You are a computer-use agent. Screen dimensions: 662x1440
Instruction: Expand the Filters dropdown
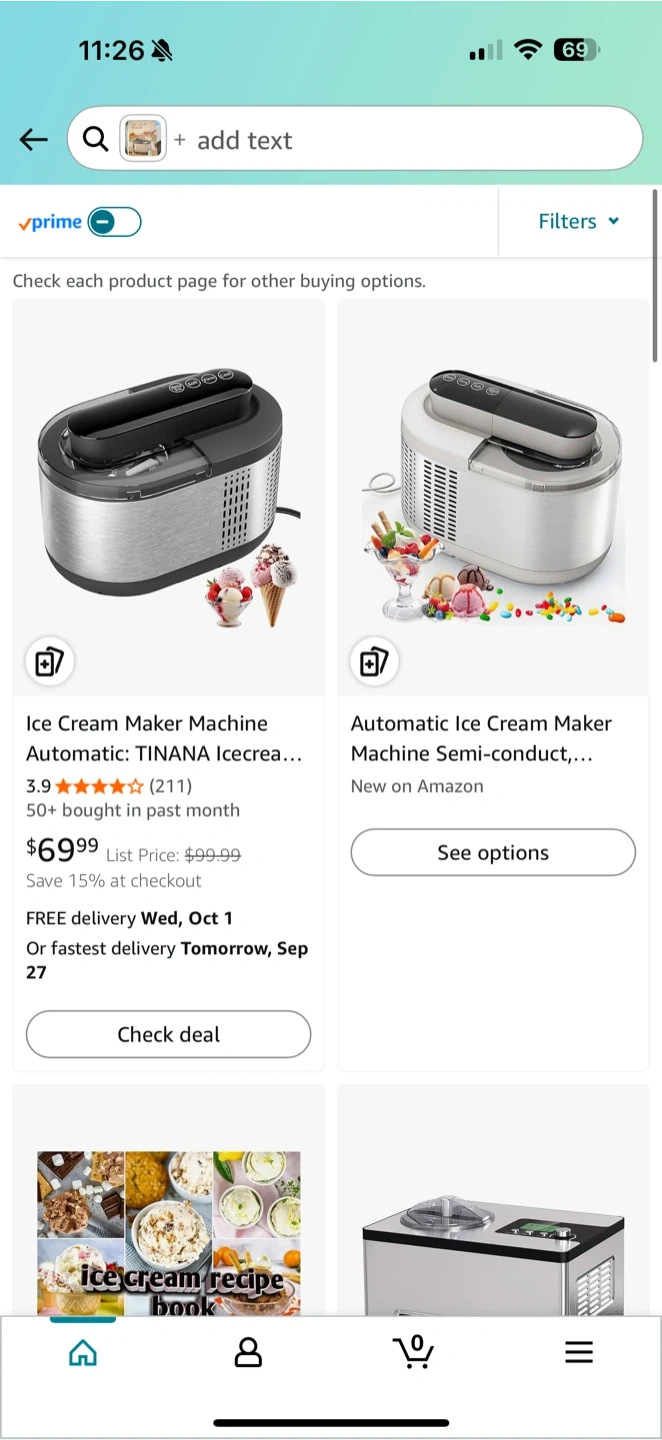pos(578,222)
